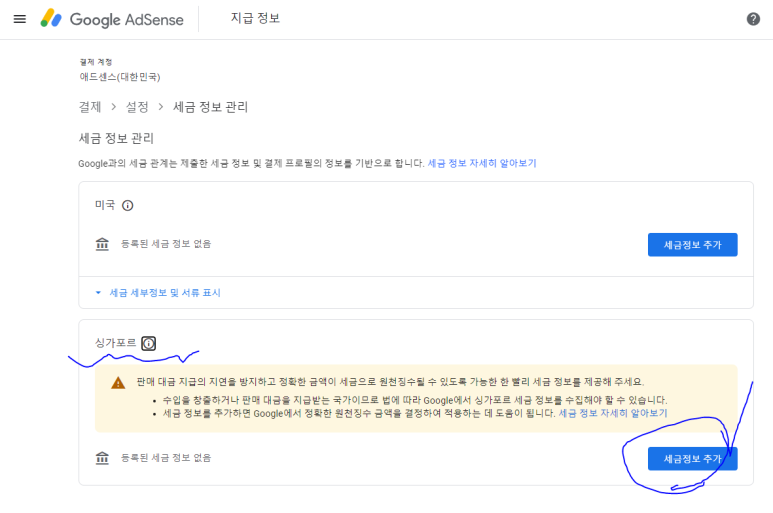773x513 pixels.
Task: Open the help question mark icon
Action: point(753,19)
